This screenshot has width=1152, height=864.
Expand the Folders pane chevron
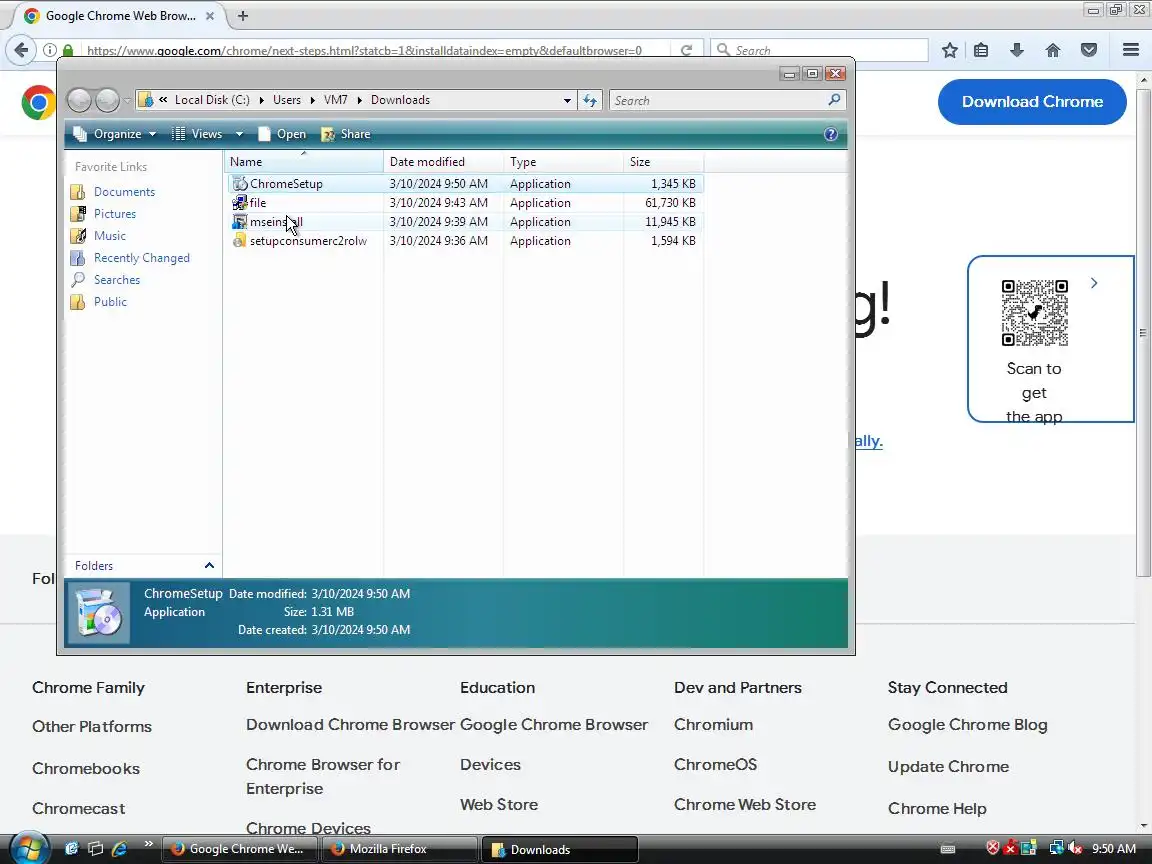[x=209, y=566]
